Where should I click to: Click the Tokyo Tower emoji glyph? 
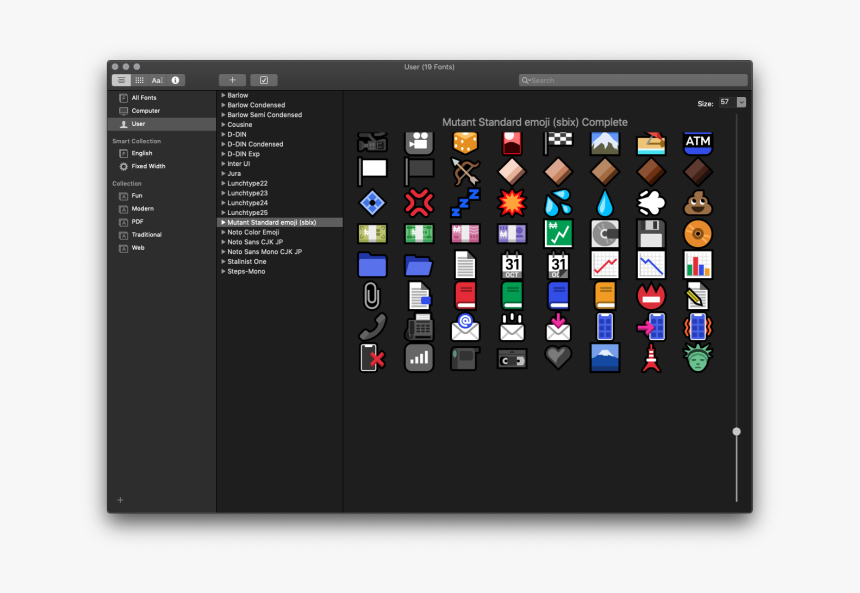(x=651, y=358)
